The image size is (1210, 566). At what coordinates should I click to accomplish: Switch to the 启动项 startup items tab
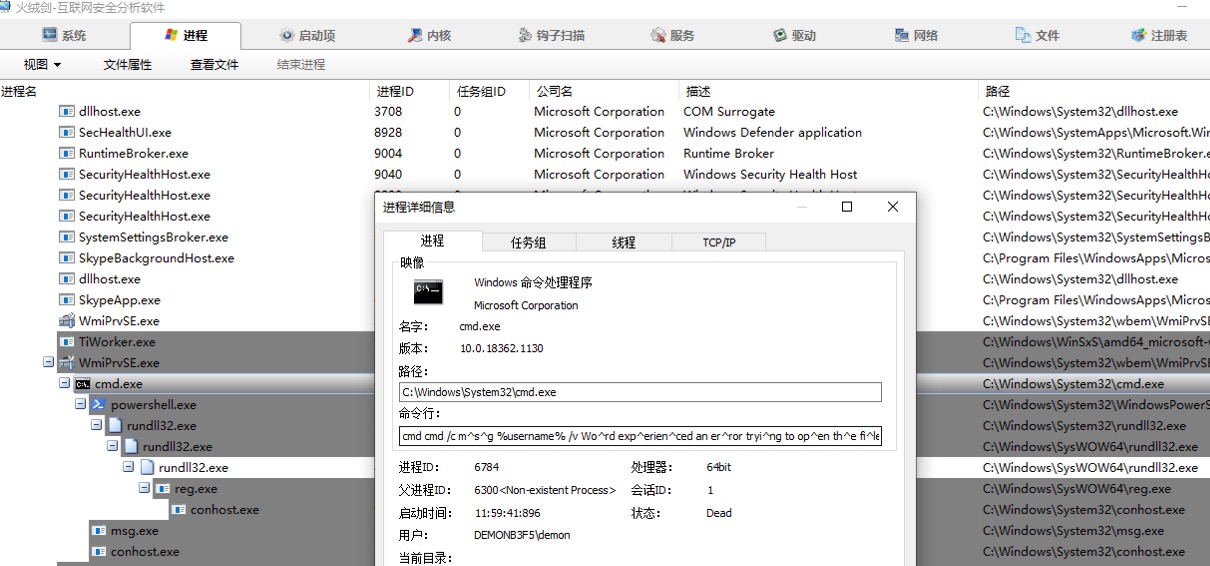pyautogui.click(x=308, y=35)
